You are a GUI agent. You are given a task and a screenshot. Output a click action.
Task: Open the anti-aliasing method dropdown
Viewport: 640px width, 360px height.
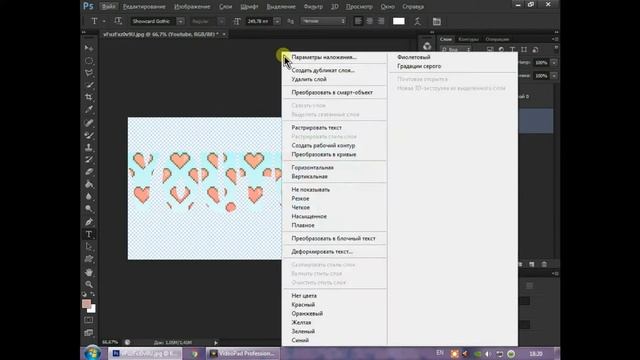click(x=323, y=21)
